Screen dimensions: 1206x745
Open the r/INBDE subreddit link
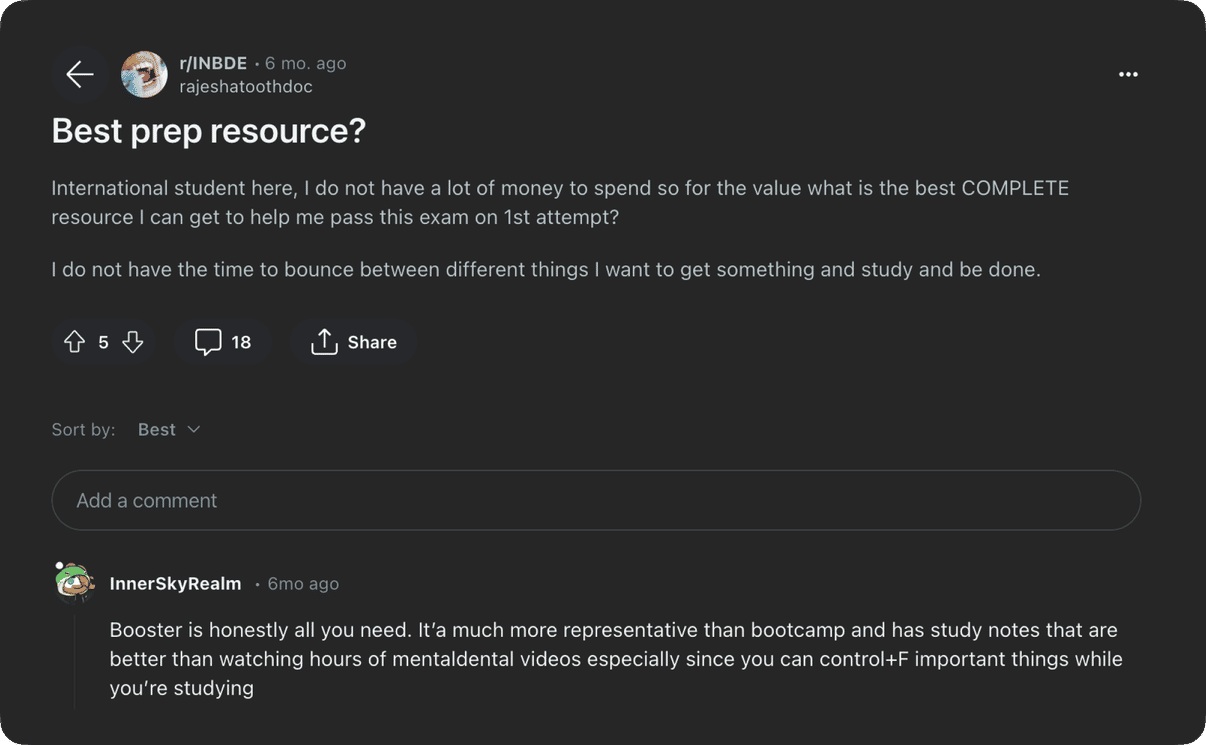pyautogui.click(x=213, y=63)
